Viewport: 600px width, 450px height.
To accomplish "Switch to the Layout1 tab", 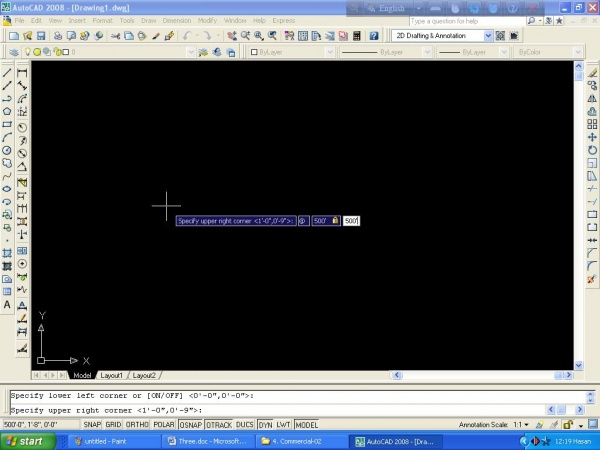I will coord(111,375).
